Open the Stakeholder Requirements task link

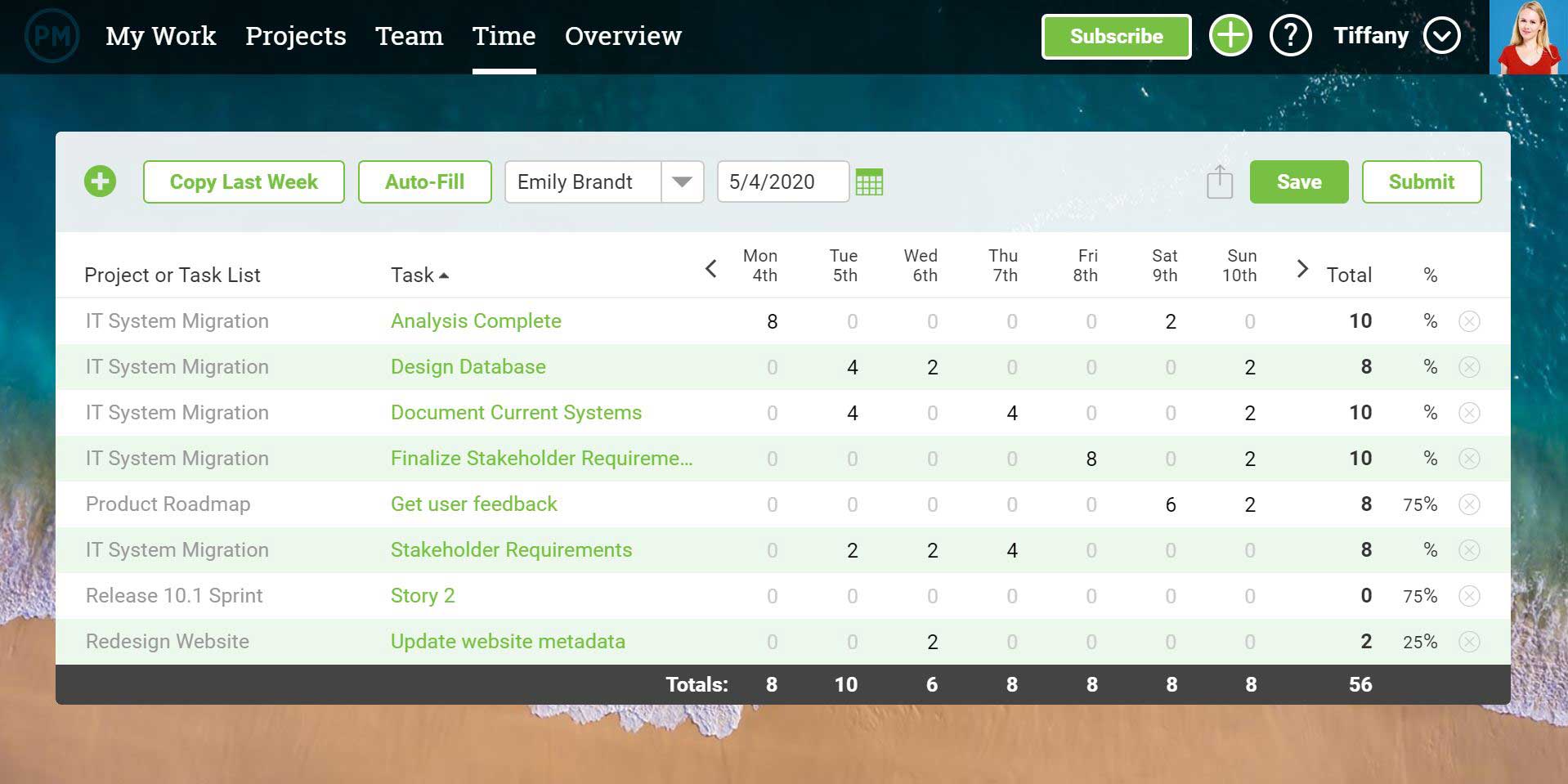point(511,550)
